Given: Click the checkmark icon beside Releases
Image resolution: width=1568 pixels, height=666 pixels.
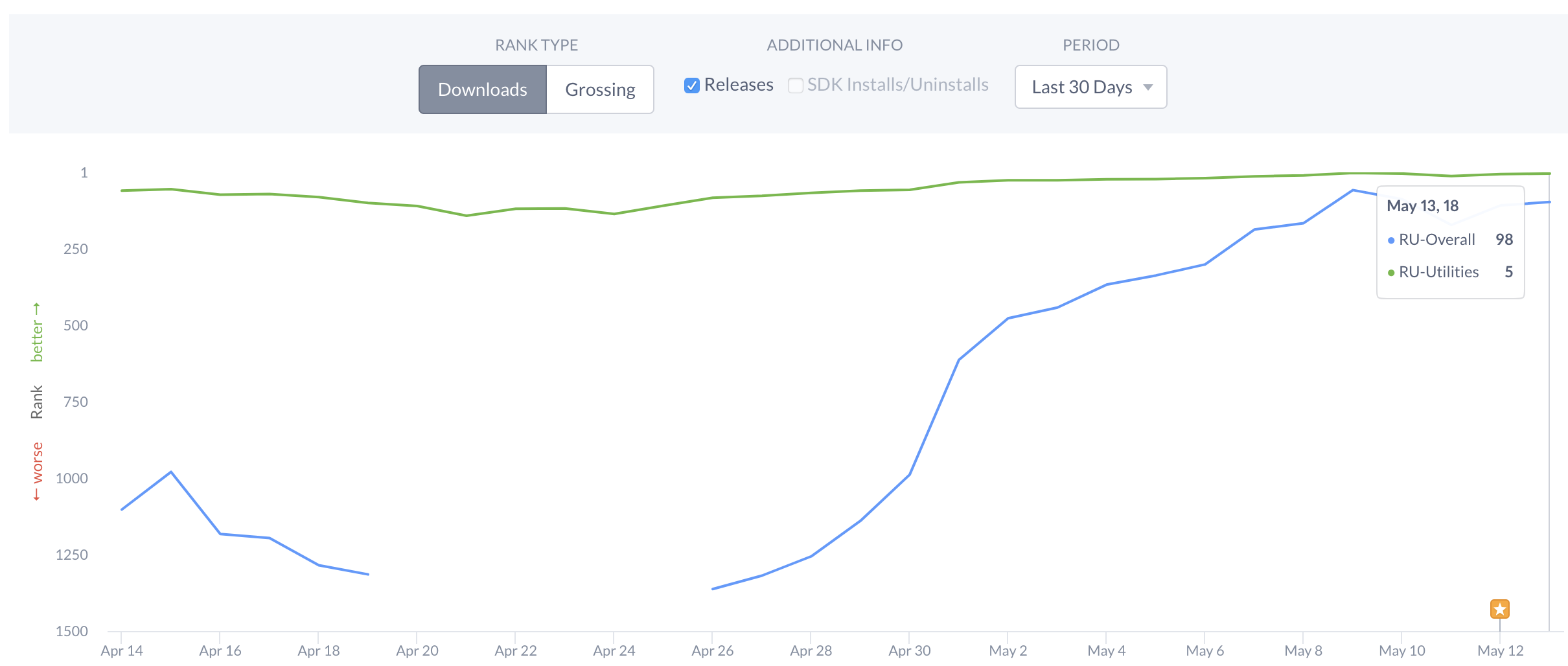Looking at the screenshot, I should pos(691,86).
